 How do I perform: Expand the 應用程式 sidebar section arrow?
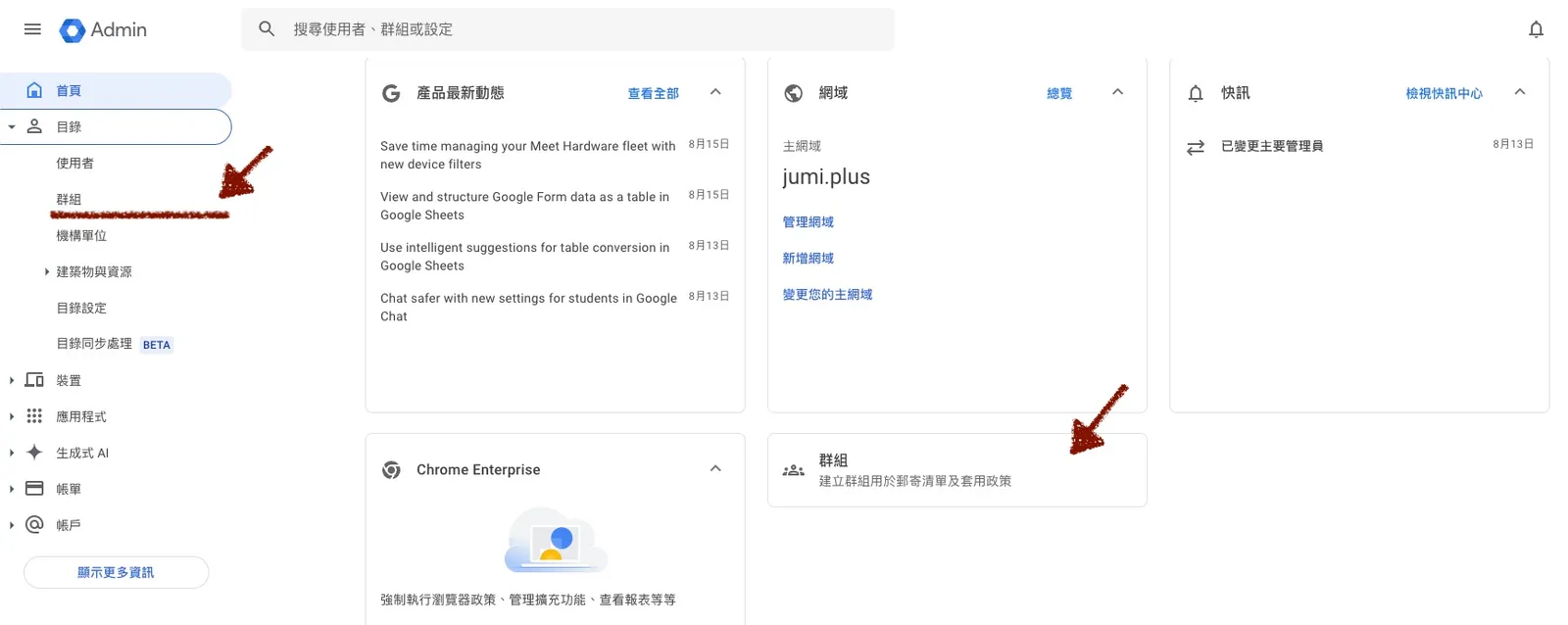point(12,416)
